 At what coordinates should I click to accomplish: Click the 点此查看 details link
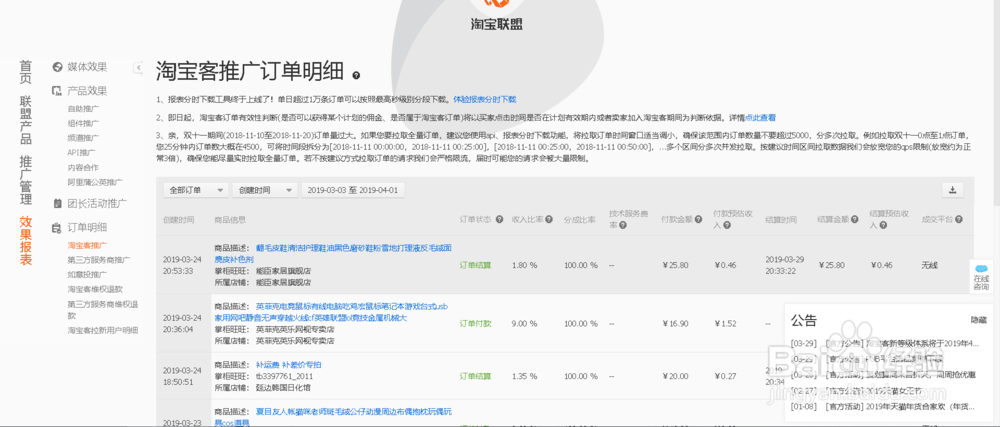tap(760, 118)
